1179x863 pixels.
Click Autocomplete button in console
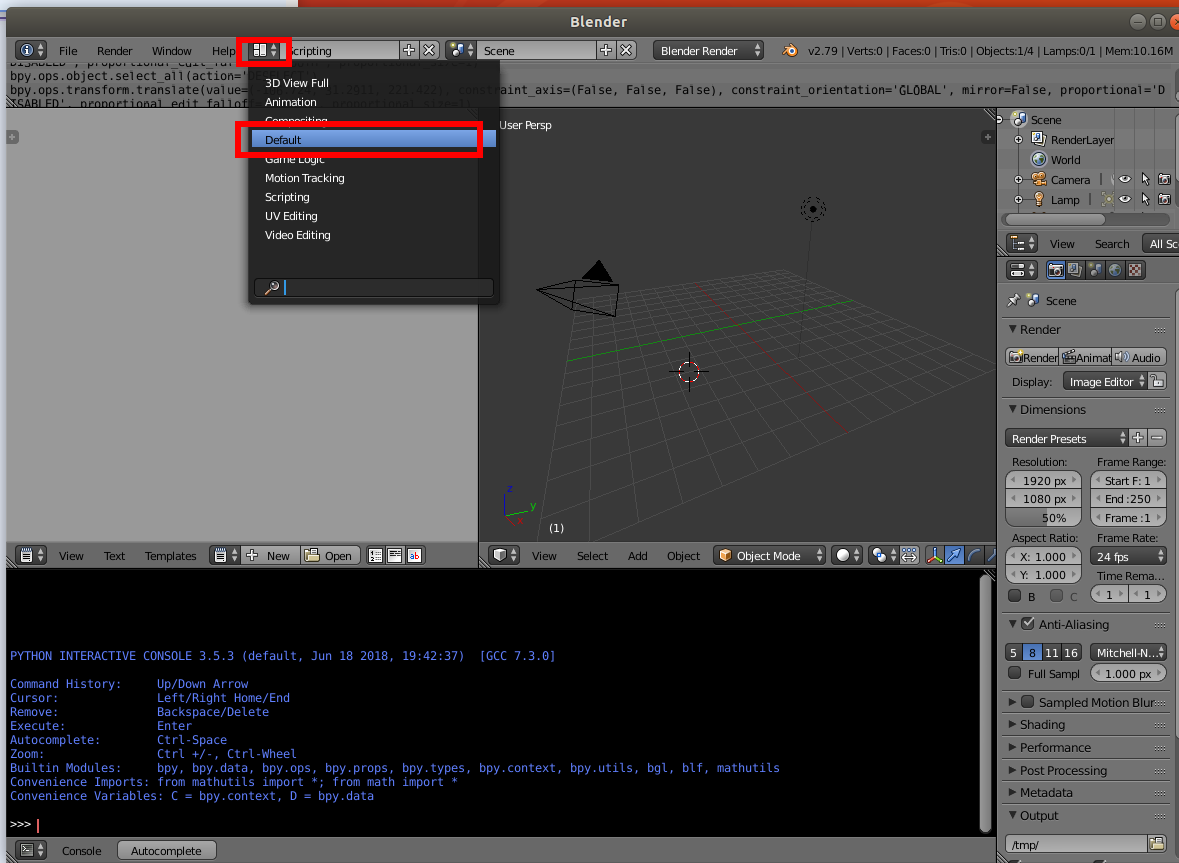(166, 850)
